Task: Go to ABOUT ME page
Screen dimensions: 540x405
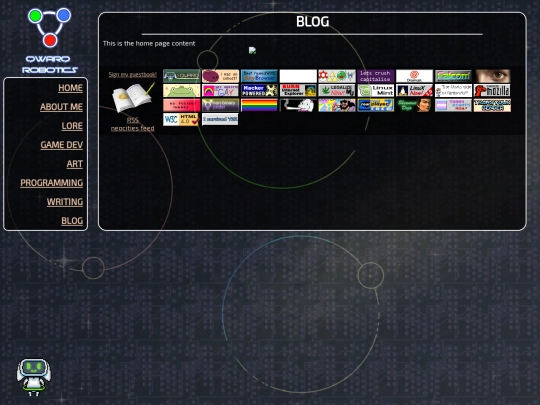Action: 61,107
